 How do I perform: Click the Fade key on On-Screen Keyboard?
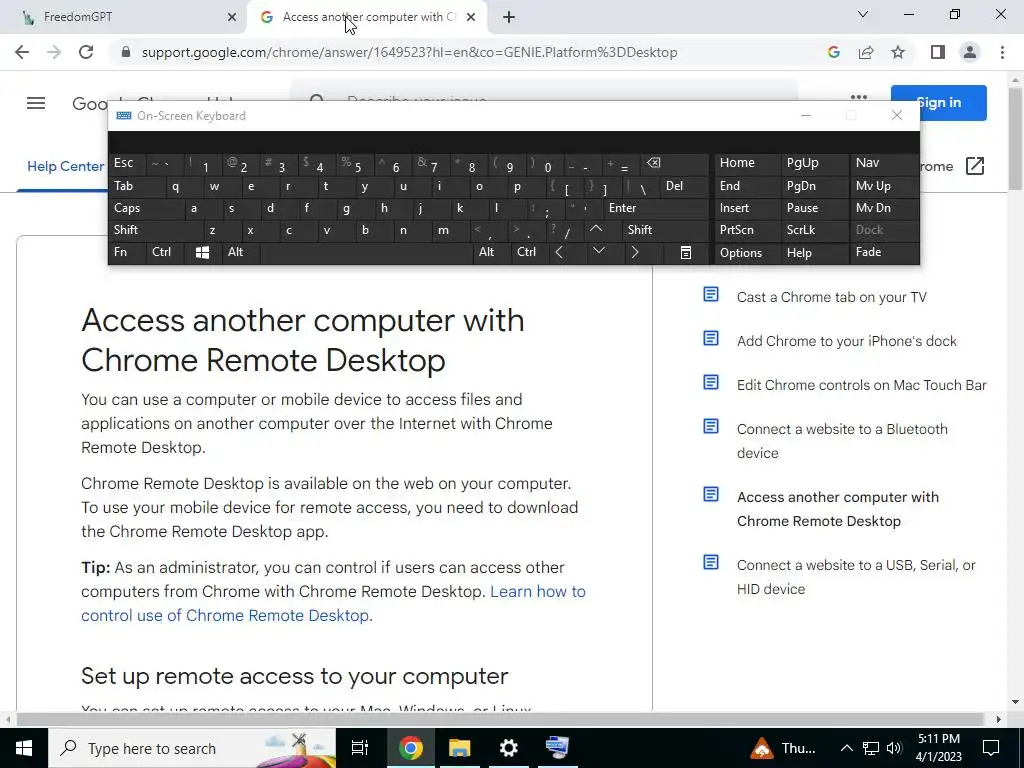(x=884, y=252)
